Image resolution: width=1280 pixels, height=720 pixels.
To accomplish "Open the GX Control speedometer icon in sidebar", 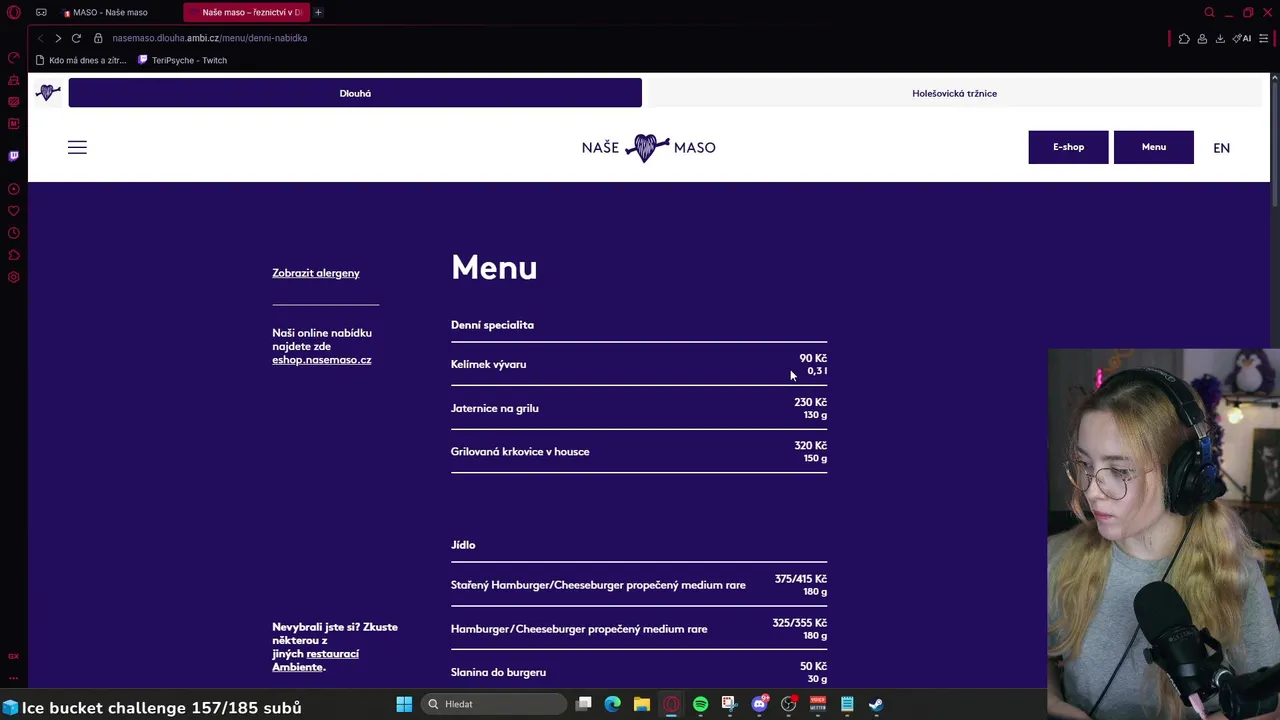I will coord(14,58).
